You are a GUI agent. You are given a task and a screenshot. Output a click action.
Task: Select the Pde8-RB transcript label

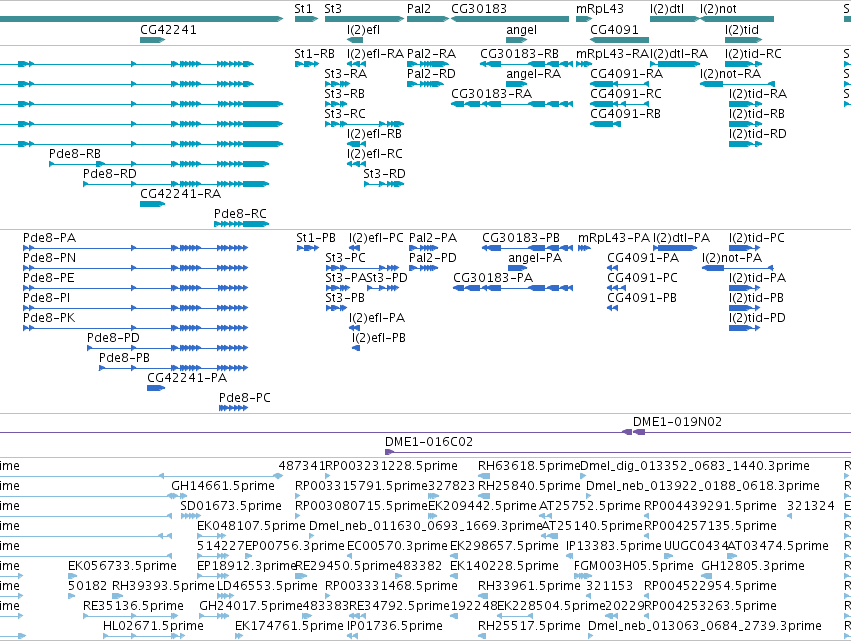point(75,154)
